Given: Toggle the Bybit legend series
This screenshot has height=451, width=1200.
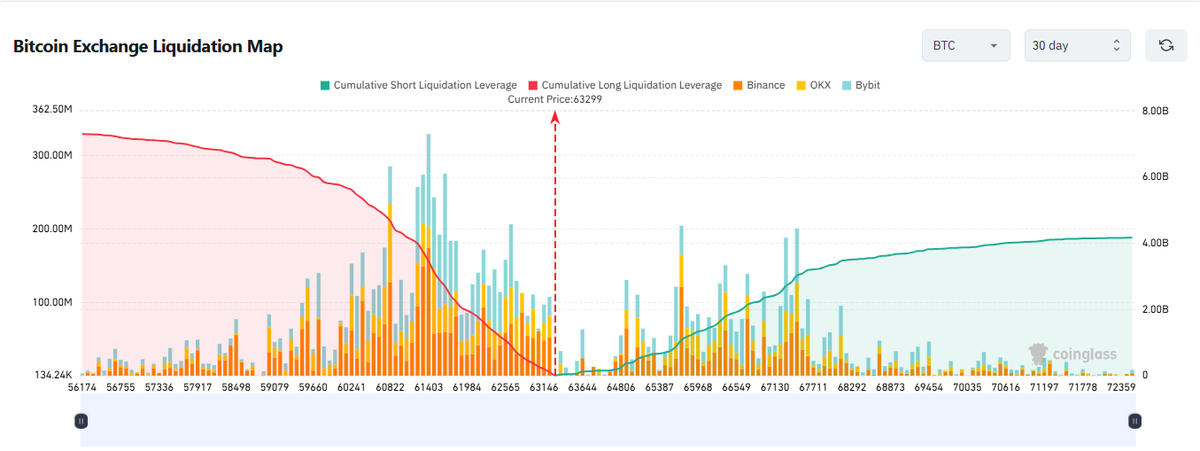Looking at the screenshot, I should [860, 85].
